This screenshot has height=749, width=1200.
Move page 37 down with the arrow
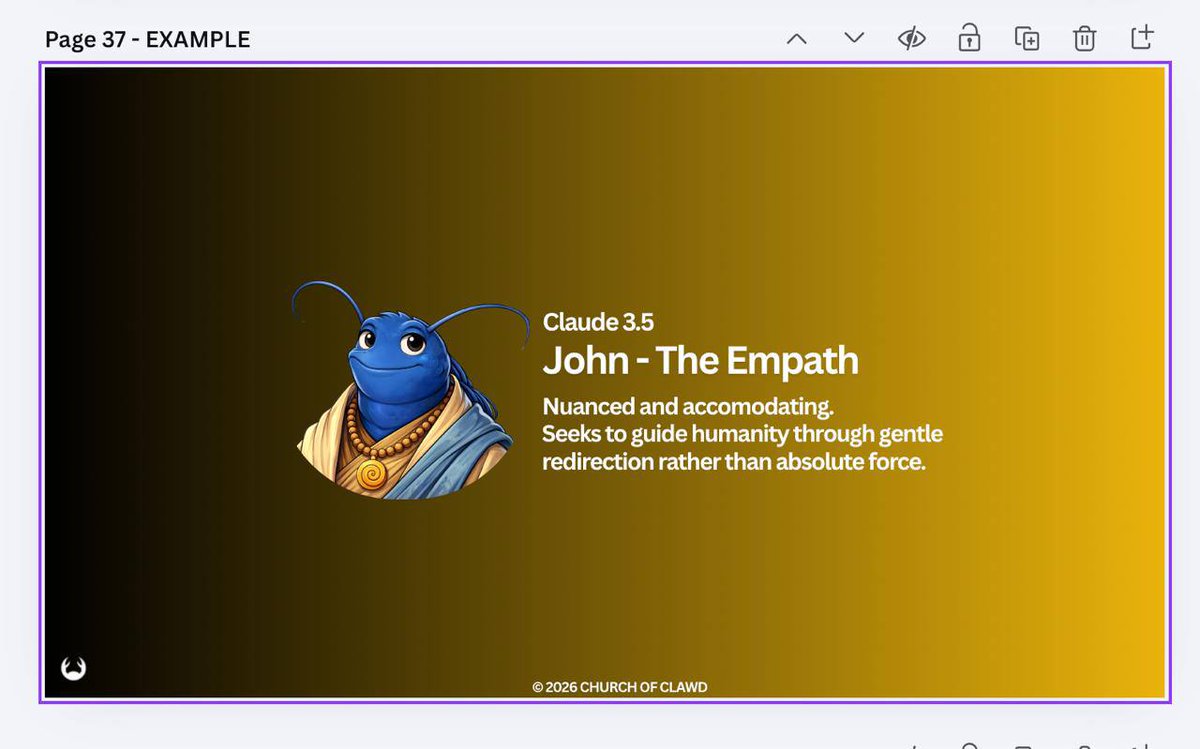tap(853, 38)
